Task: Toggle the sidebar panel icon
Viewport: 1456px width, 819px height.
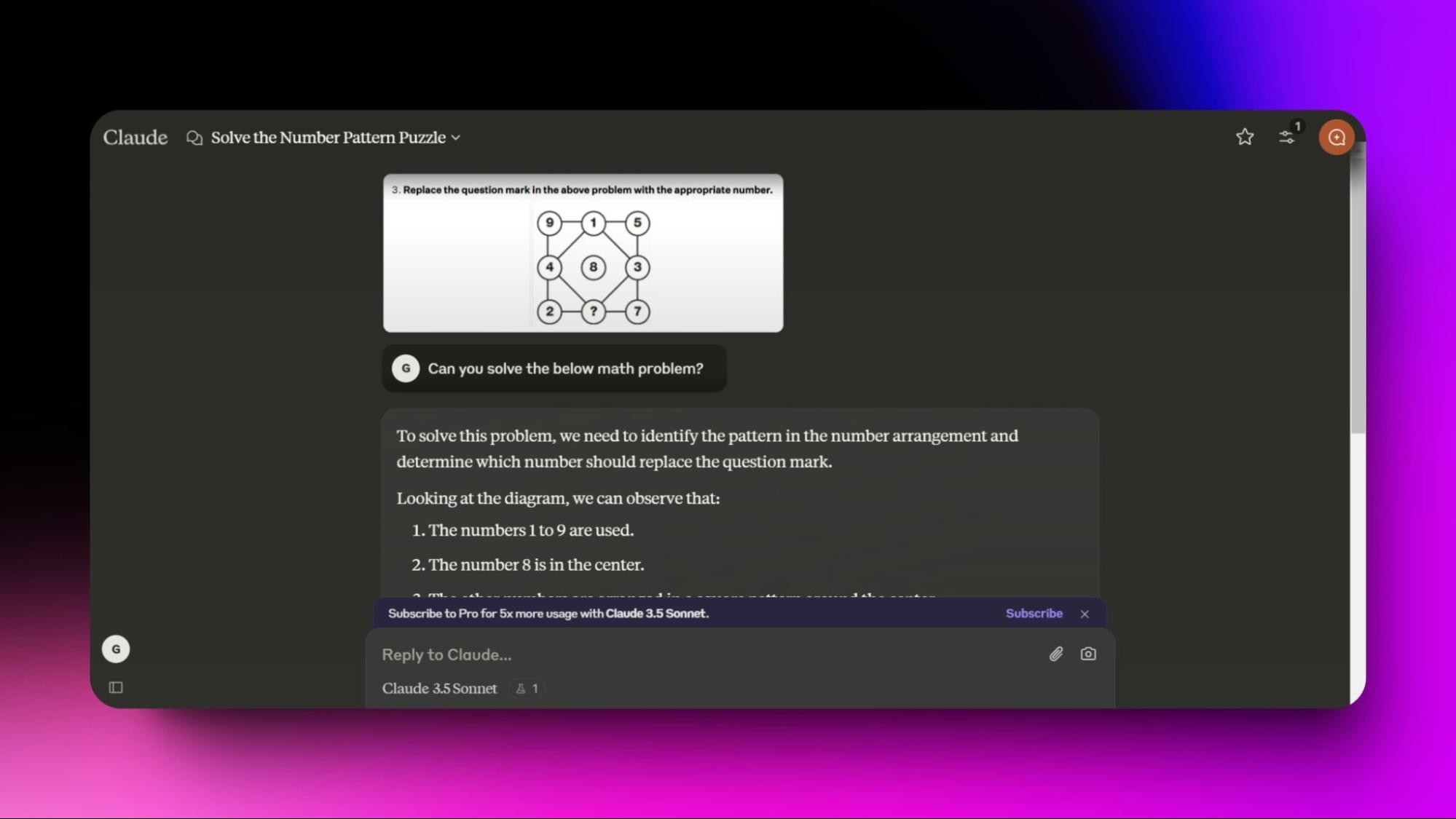Action: click(116, 687)
